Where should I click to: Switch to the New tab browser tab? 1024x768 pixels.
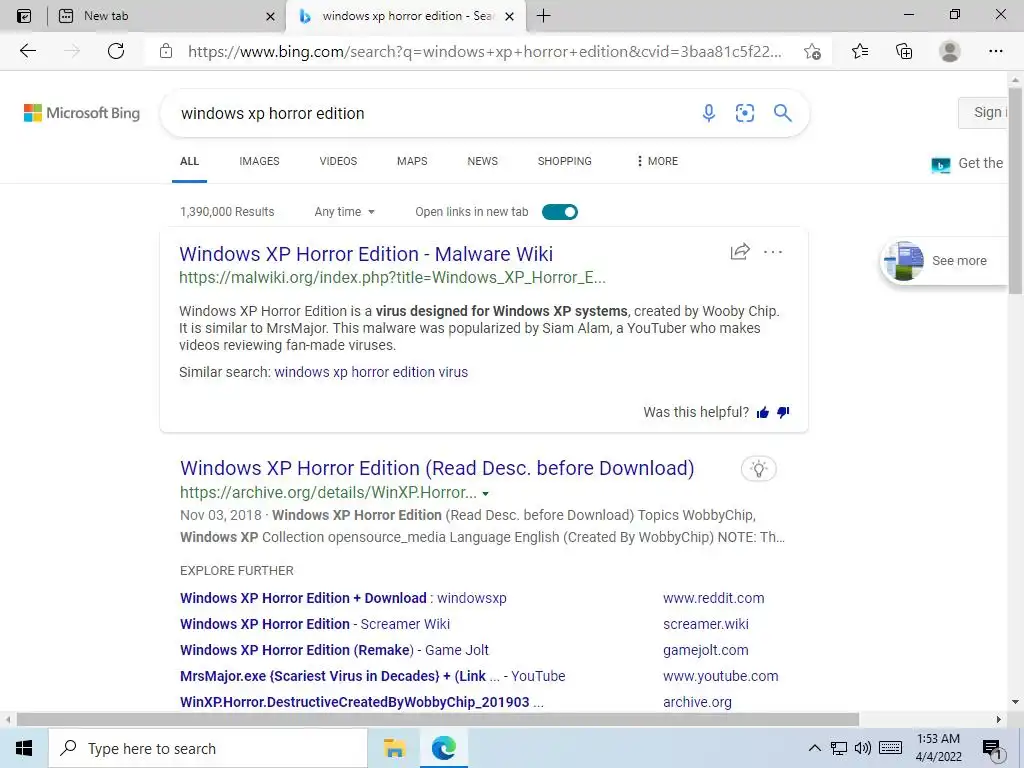click(x=167, y=16)
